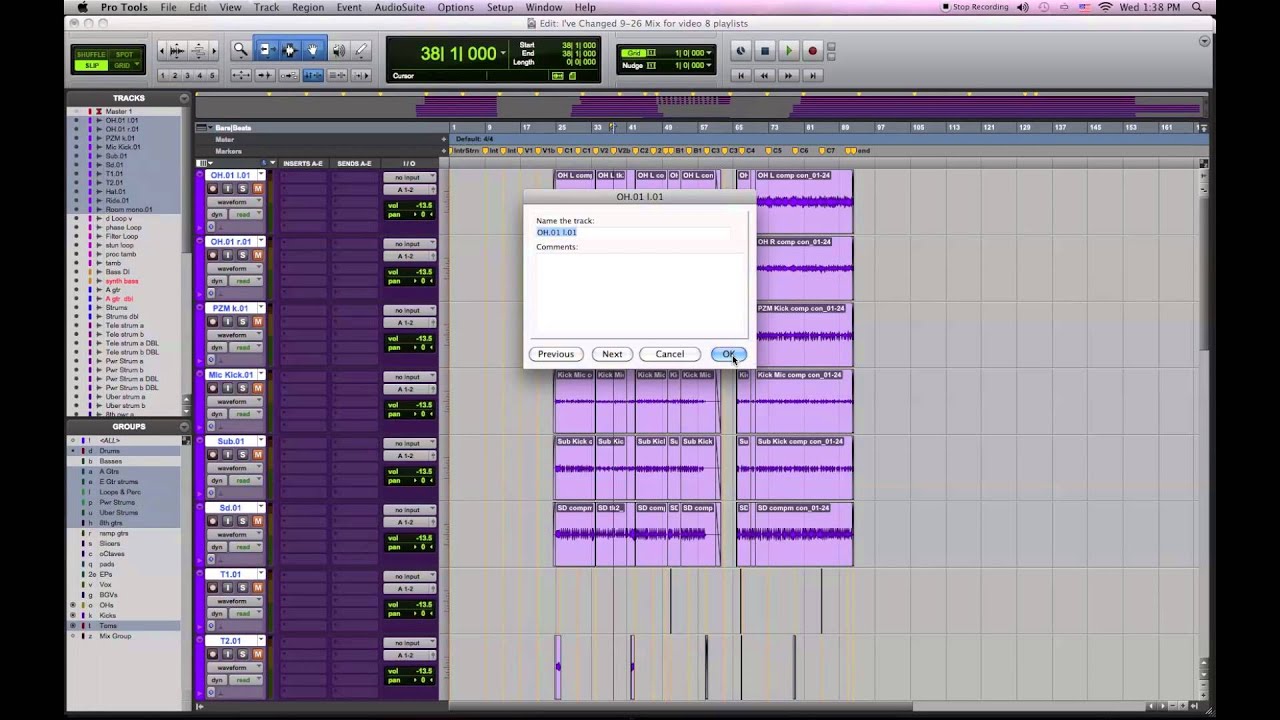Click vol -13.5 field on OH.01 l.01

coord(410,205)
